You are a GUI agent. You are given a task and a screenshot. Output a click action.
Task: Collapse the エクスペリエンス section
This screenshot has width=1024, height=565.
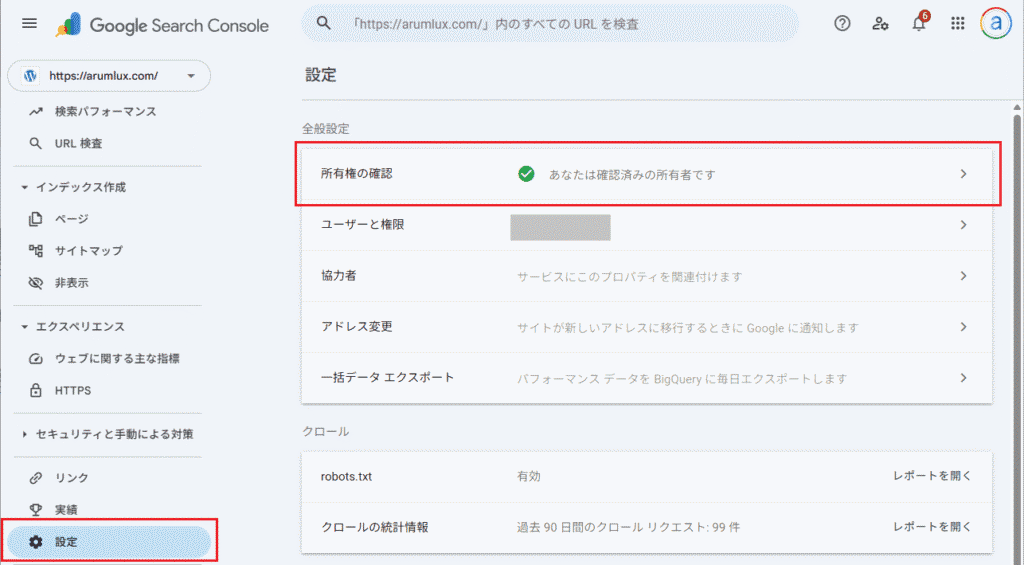coord(25,327)
